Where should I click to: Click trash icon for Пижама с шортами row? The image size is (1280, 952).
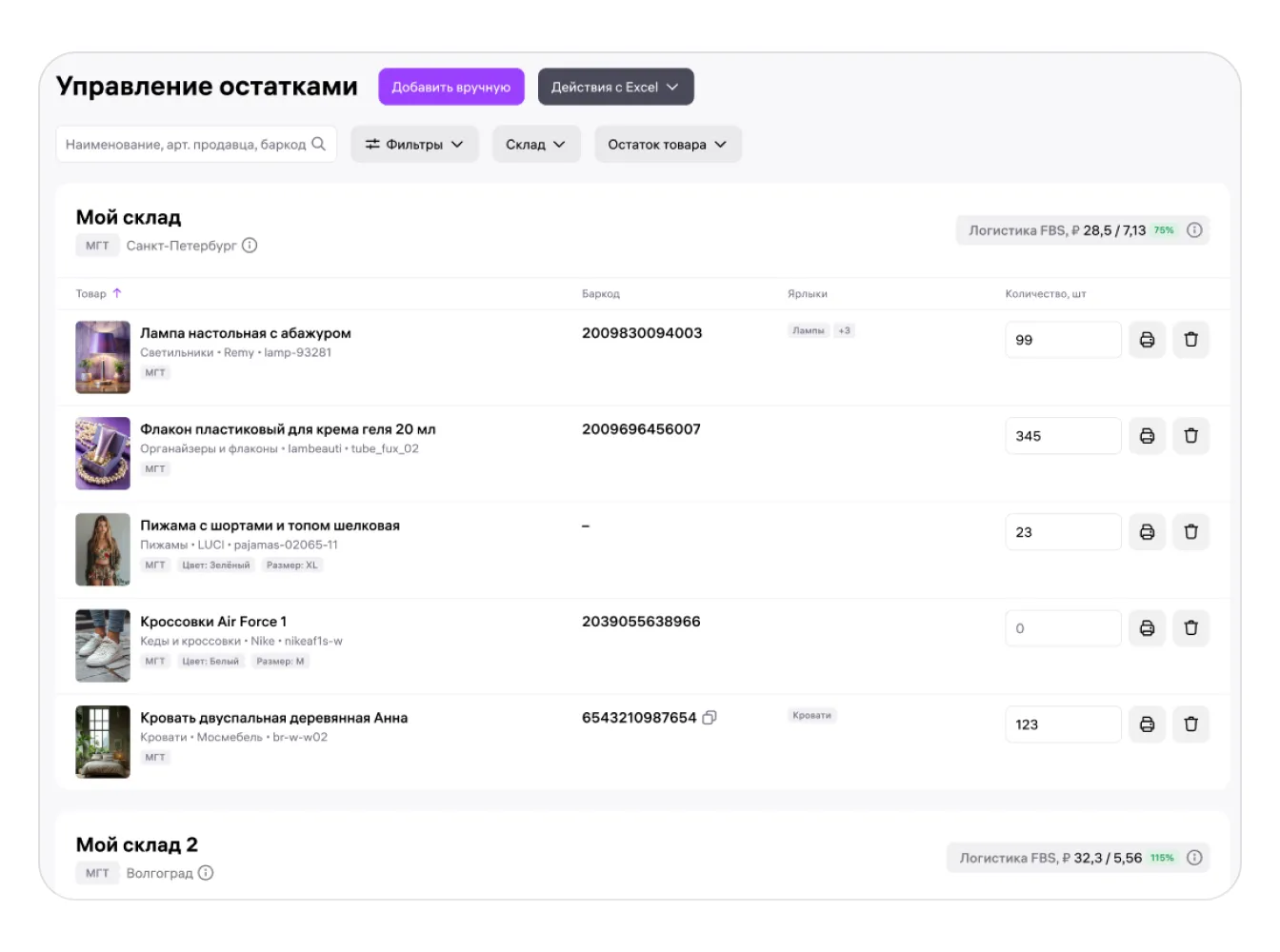tap(1190, 532)
